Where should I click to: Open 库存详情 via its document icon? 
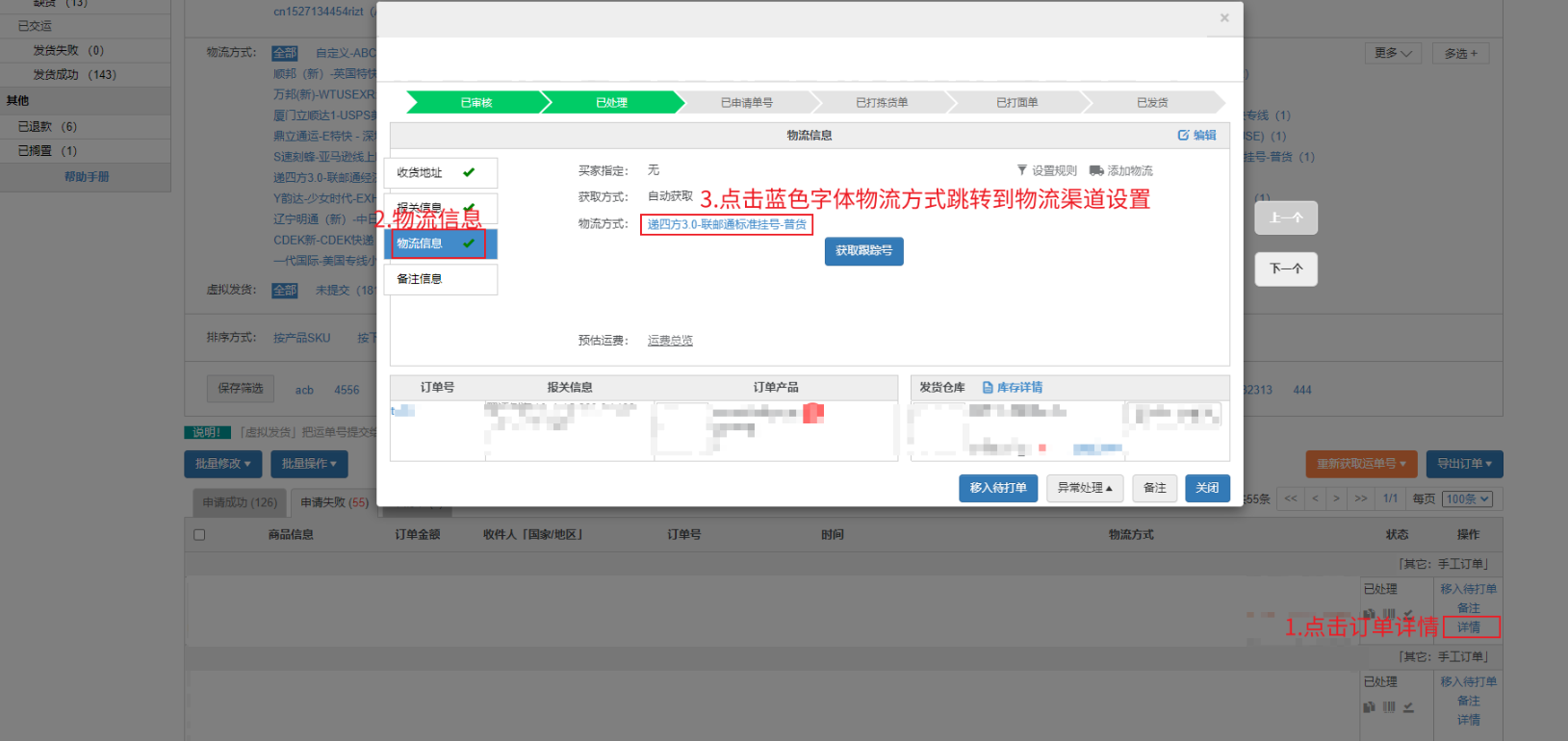[988, 388]
